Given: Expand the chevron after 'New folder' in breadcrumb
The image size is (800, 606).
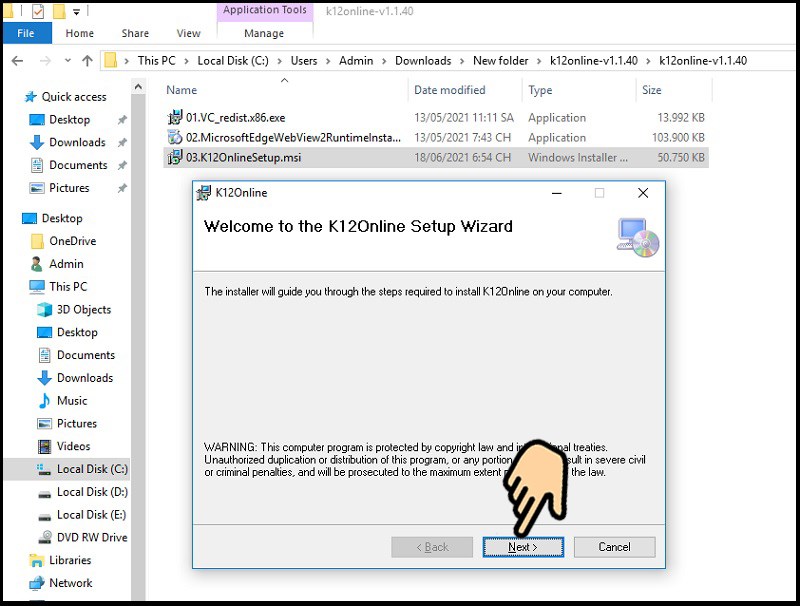Looking at the screenshot, I should click(x=539, y=61).
